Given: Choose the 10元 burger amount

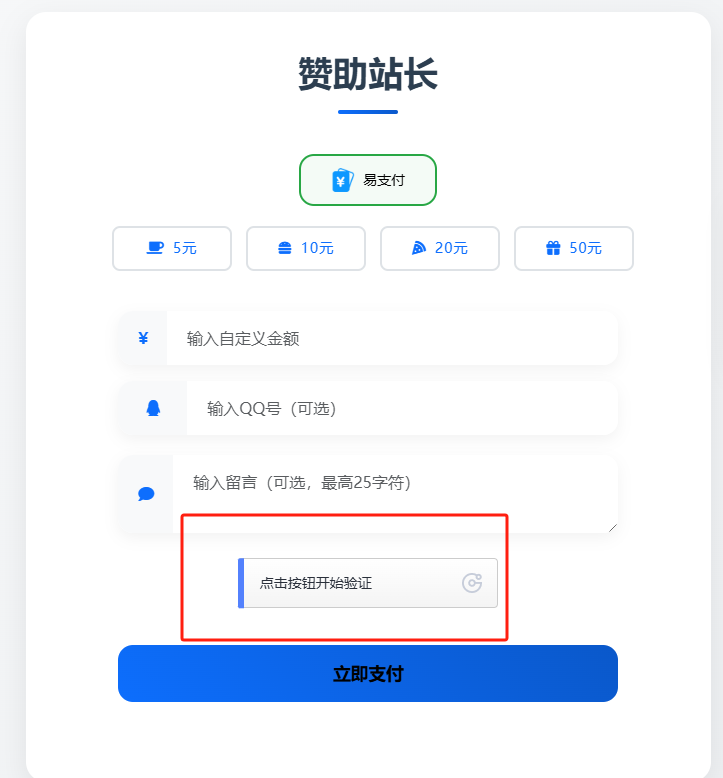Looking at the screenshot, I should (306, 249).
